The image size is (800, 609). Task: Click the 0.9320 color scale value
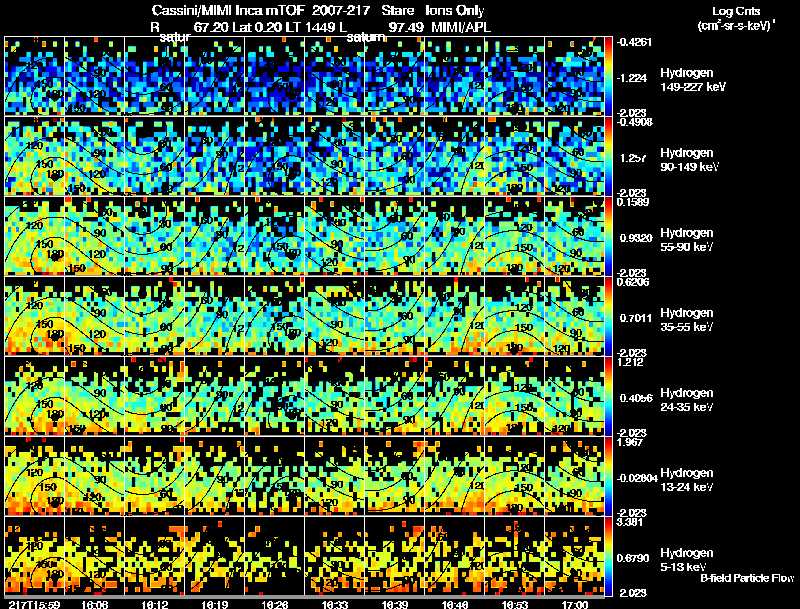coord(636,238)
